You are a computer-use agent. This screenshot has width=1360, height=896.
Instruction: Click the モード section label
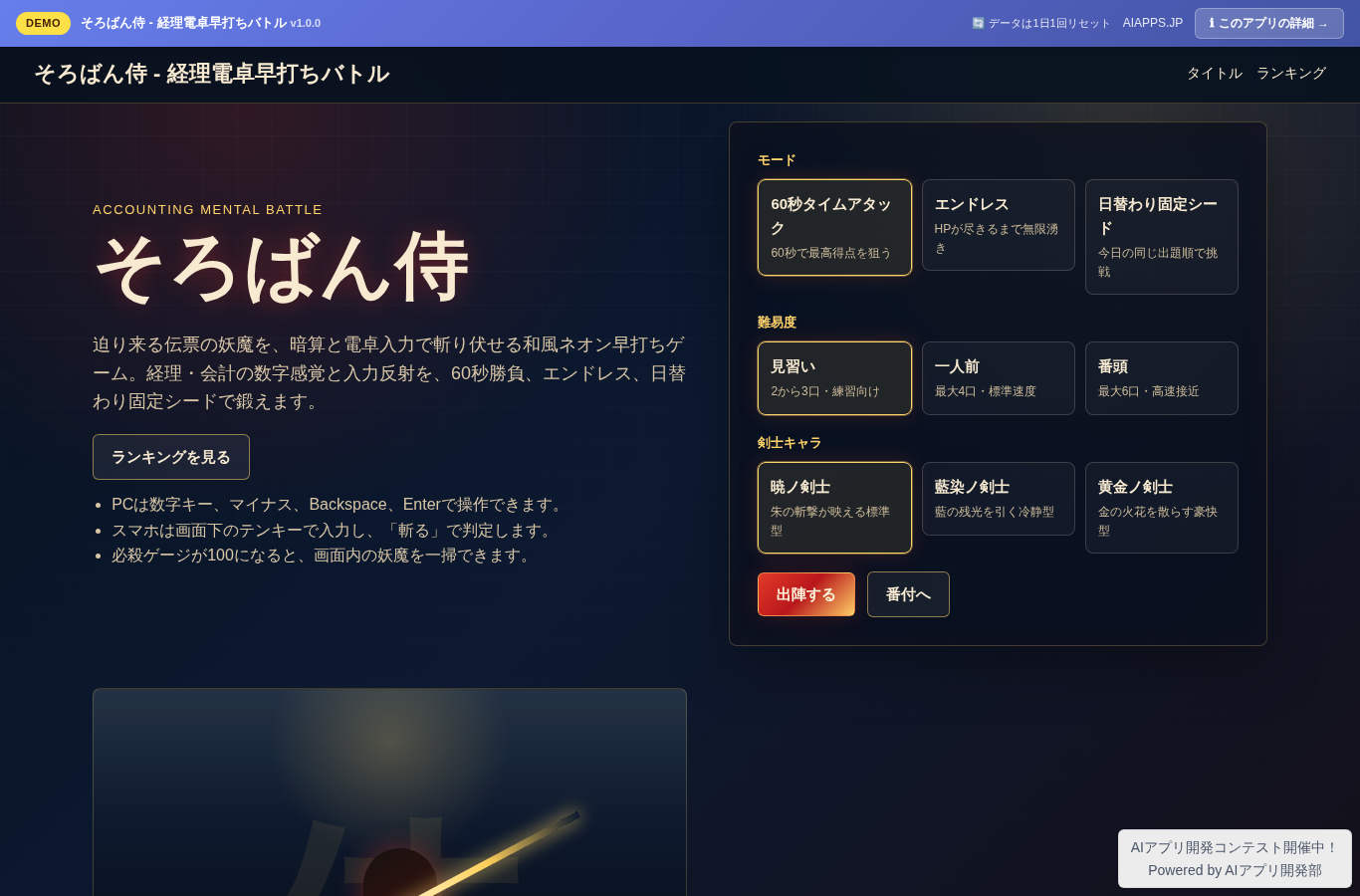pos(777,160)
